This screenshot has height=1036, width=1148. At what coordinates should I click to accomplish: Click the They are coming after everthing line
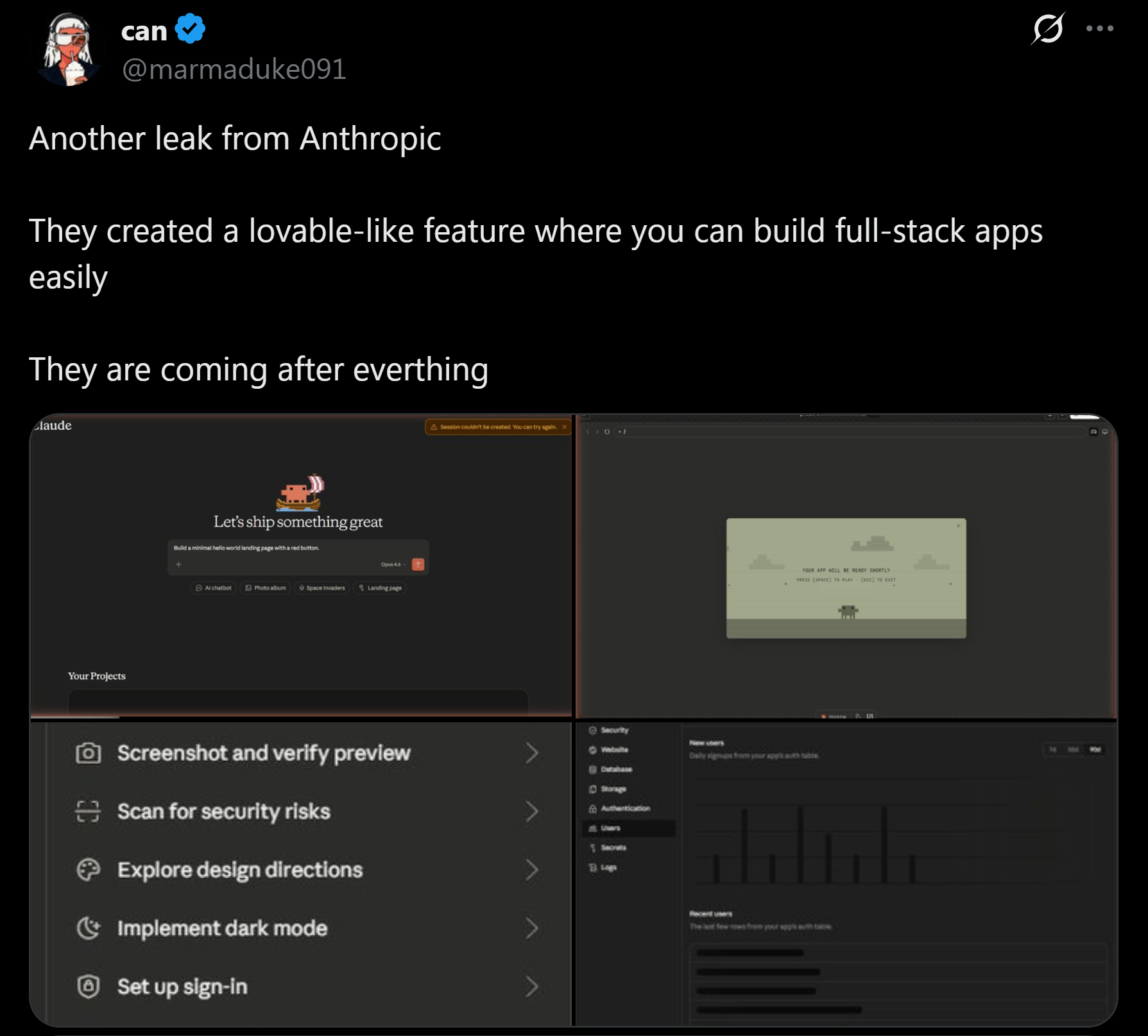tap(259, 370)
